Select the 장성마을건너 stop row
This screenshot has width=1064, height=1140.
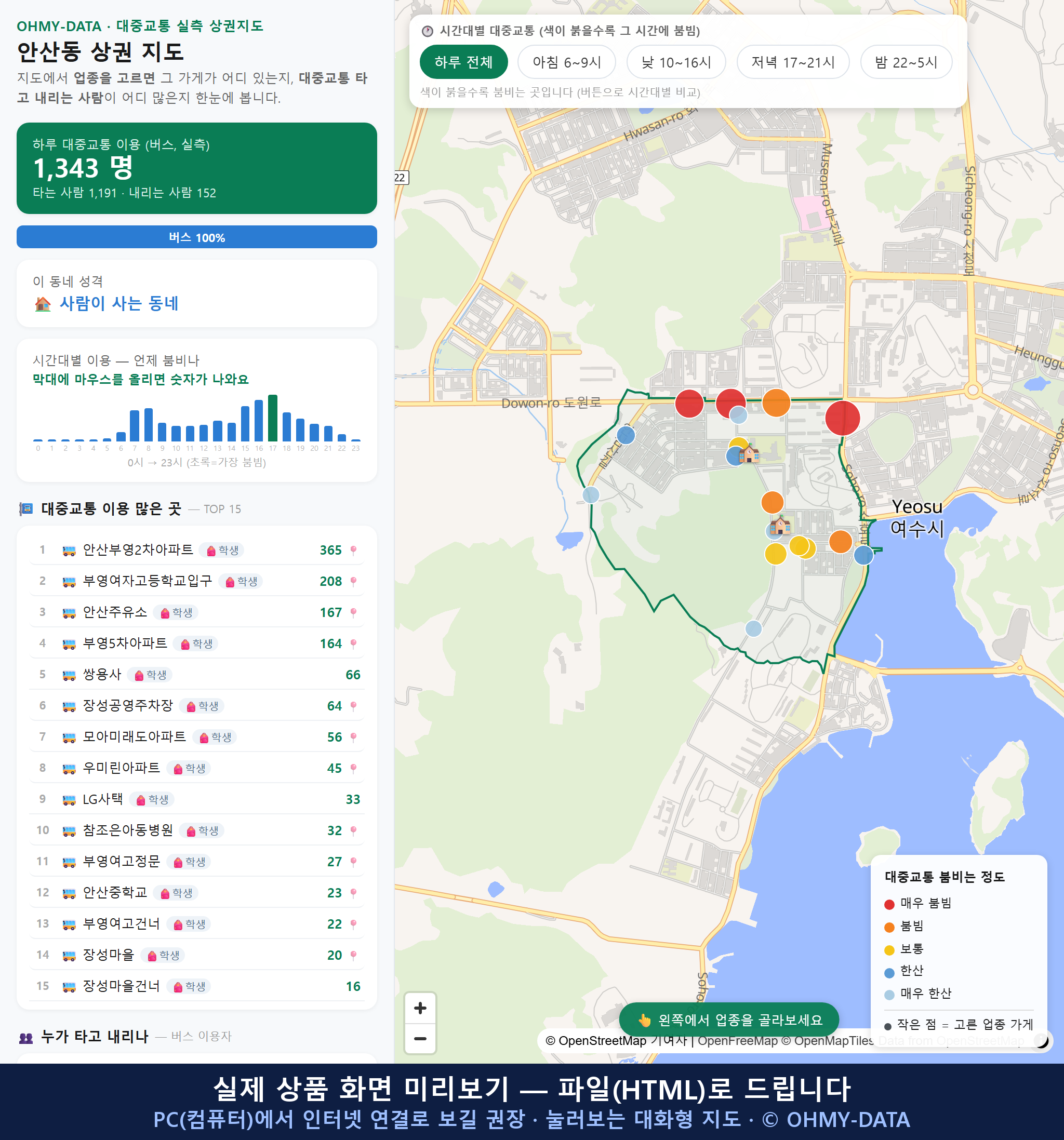pos(197,986)
